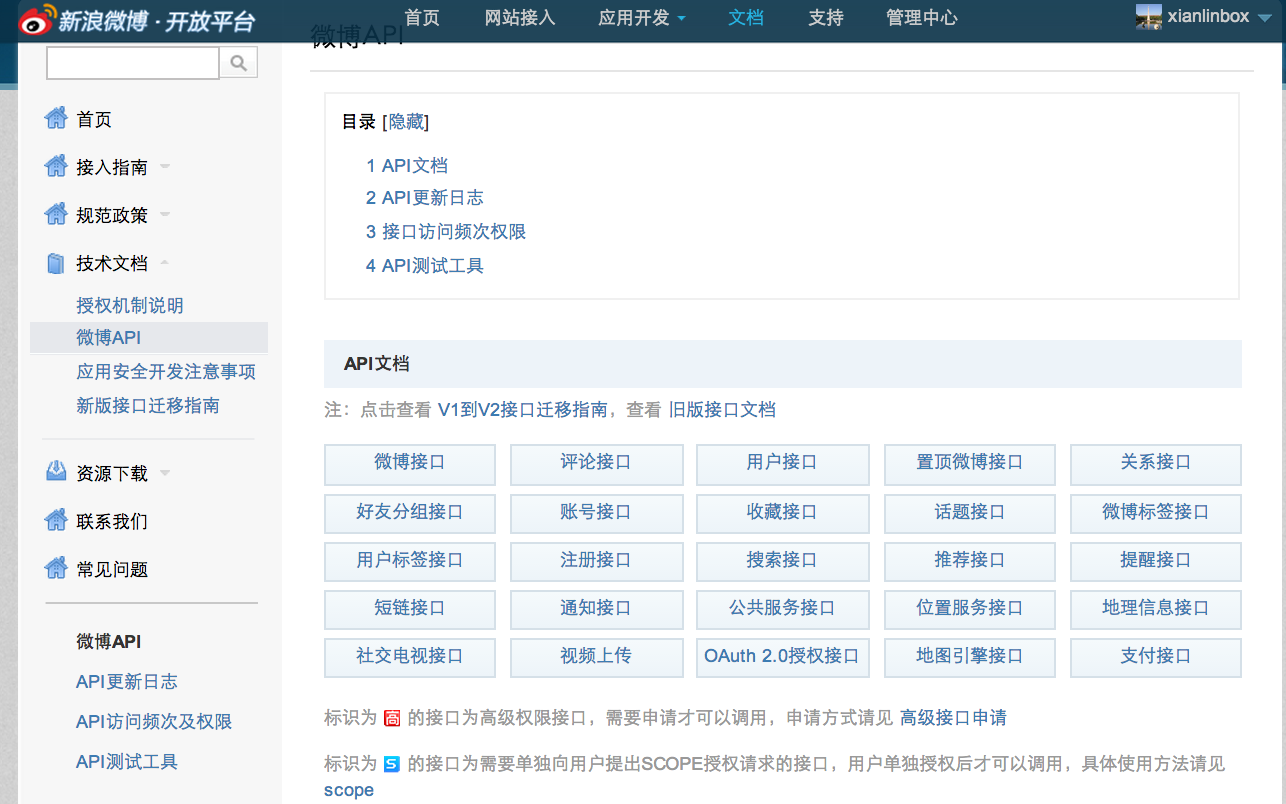Click the 地理信息接口 button
Screen dimensions: 1286x804
pos(1156,609)
